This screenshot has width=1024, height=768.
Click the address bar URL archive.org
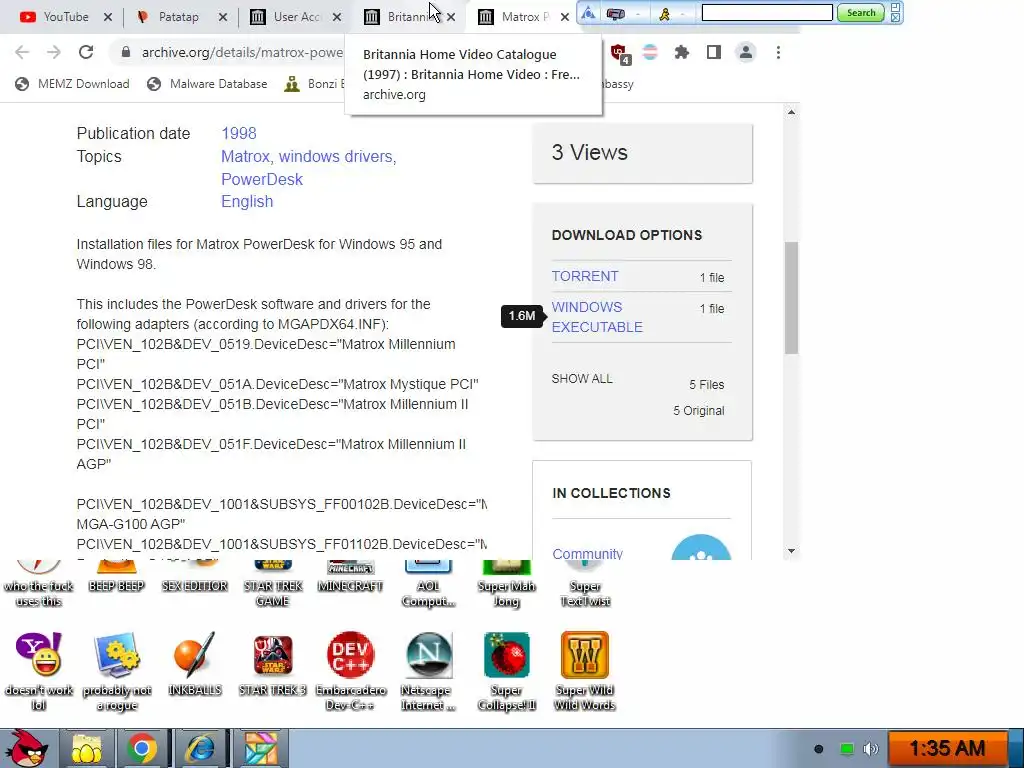click(x=242, y=52)
